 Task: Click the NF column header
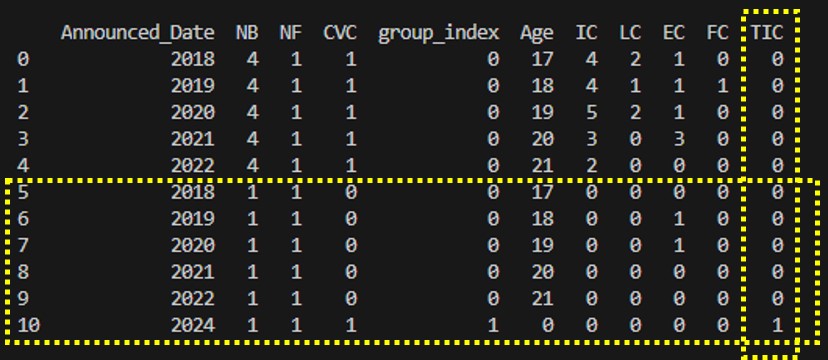291,33
